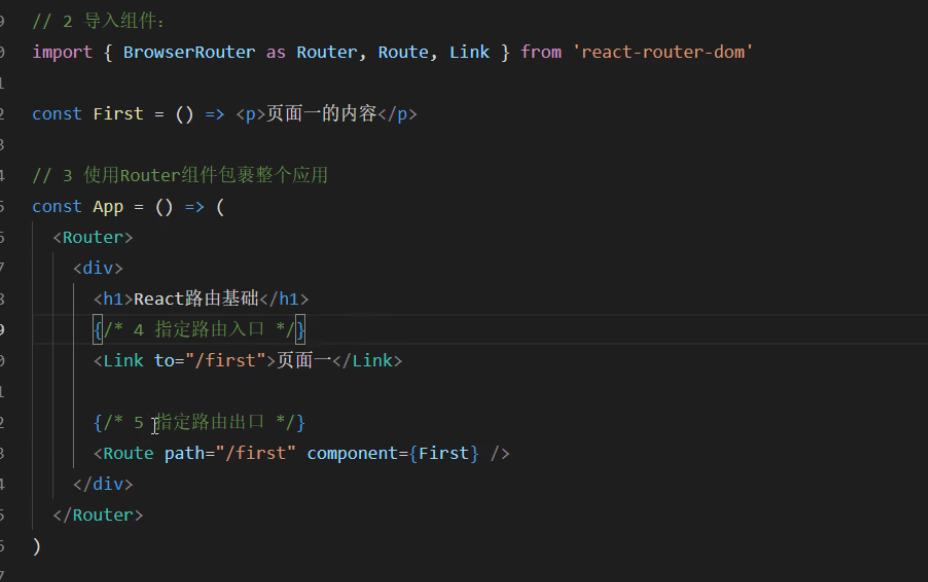This screenshot has height=582, width=928.
Task: Click the 页面一 link text inside Link
Action: pyautogui.click(x=304, y=360)
